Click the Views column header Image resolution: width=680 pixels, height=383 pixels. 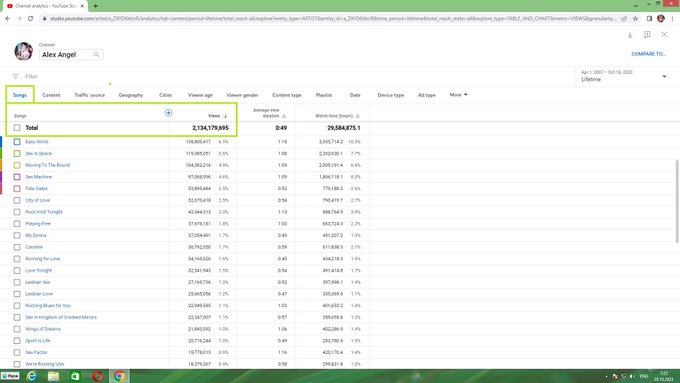[214, 116]
